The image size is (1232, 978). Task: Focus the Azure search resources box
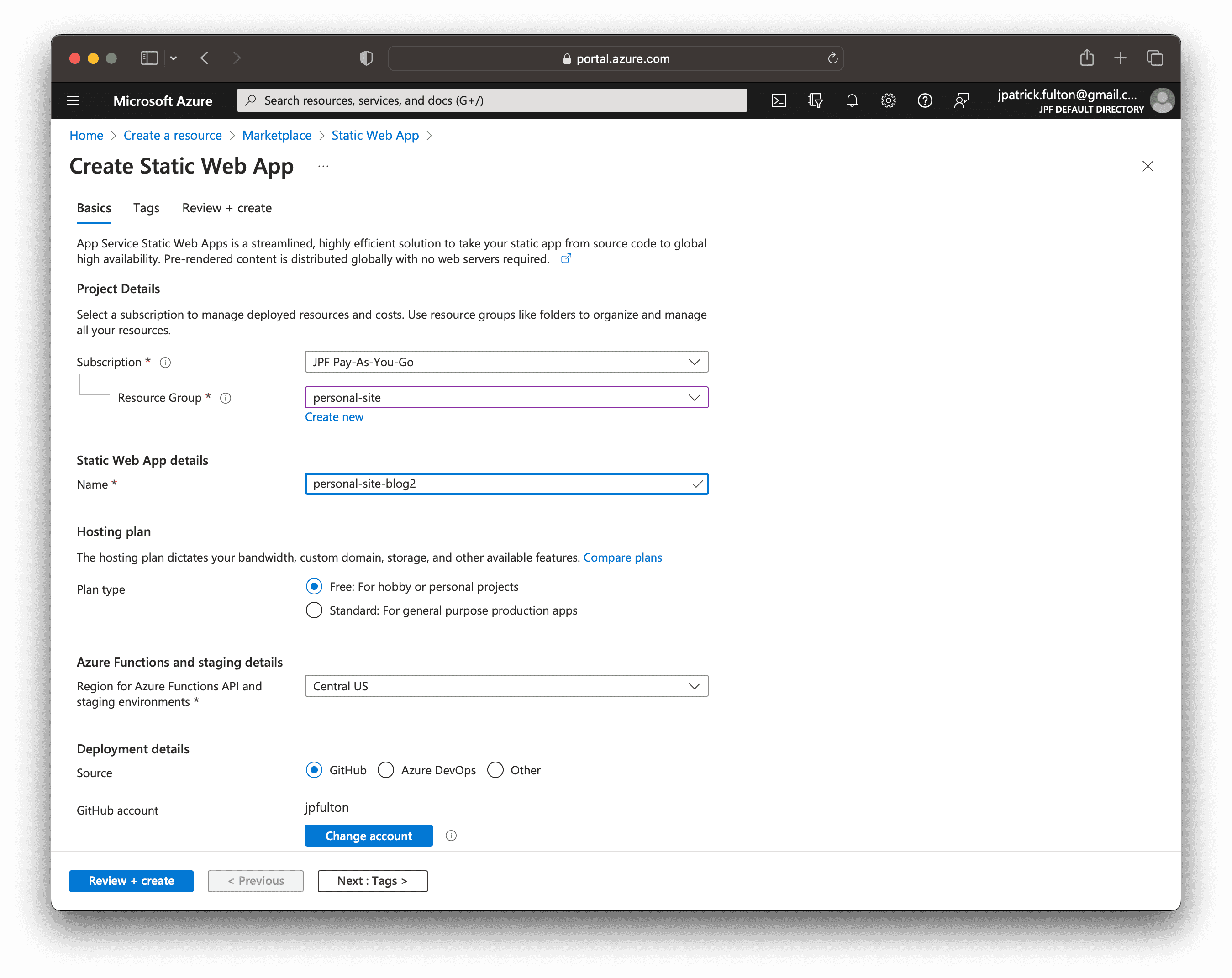pyautogui.click(x=492, y=100)
